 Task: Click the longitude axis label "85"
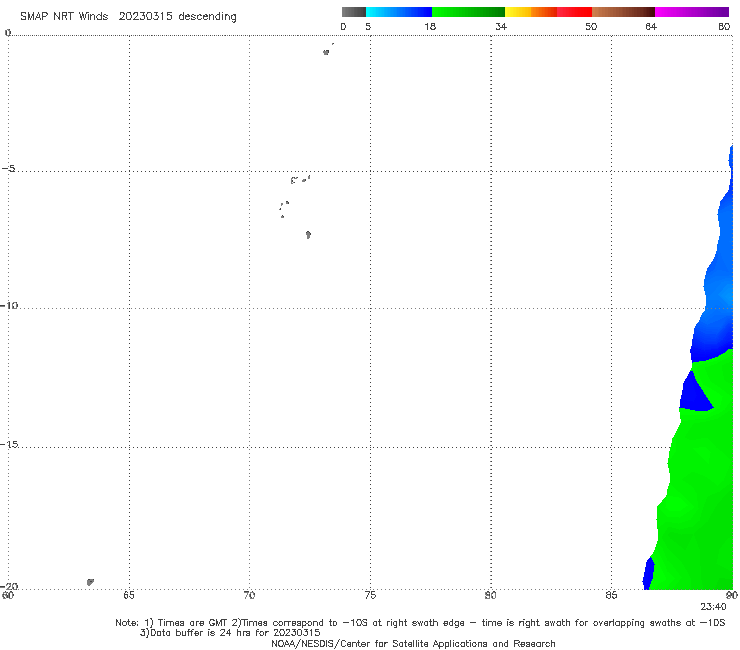[611, 595]
